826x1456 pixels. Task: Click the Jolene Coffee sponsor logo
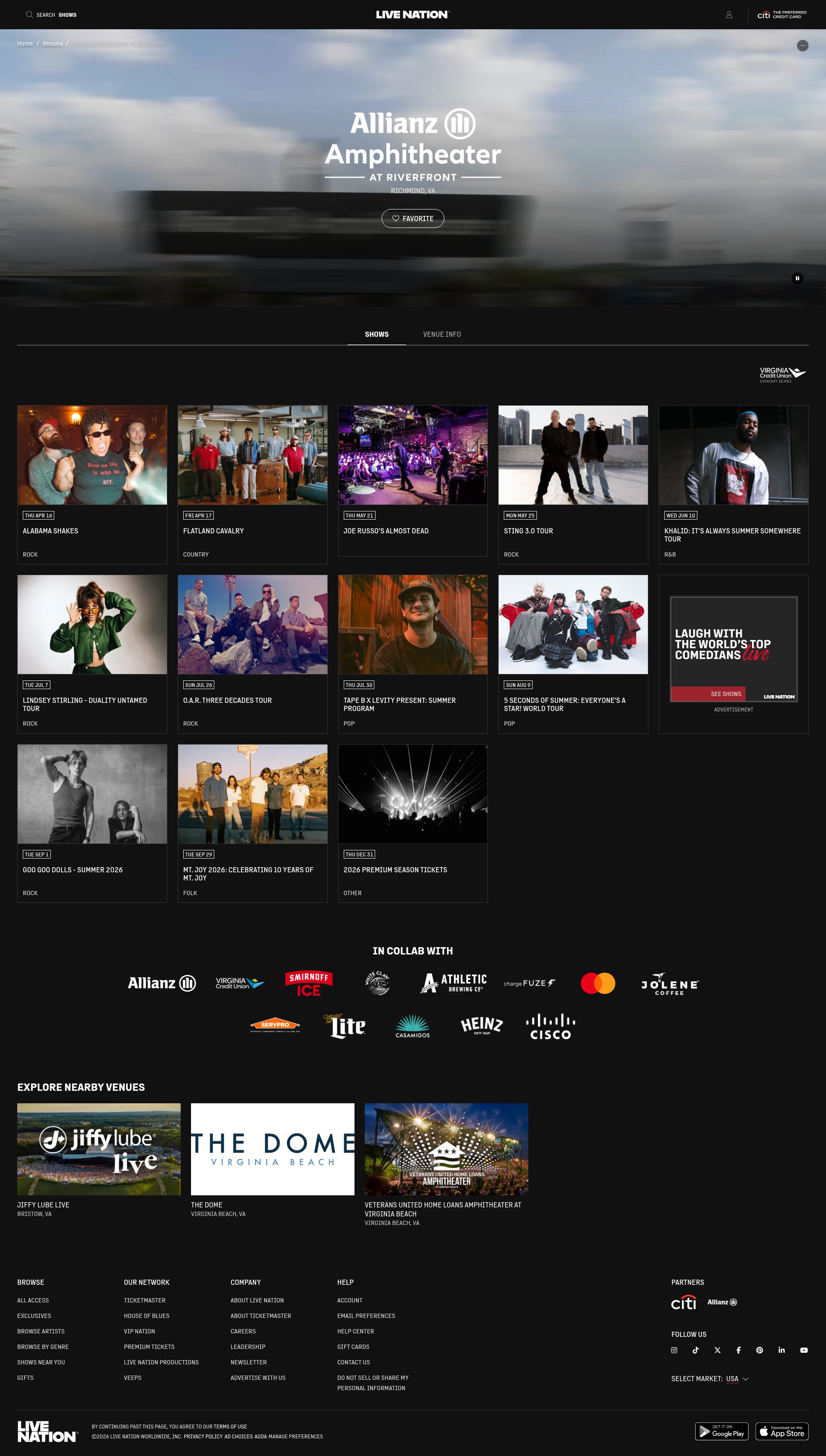pos(669,984)
